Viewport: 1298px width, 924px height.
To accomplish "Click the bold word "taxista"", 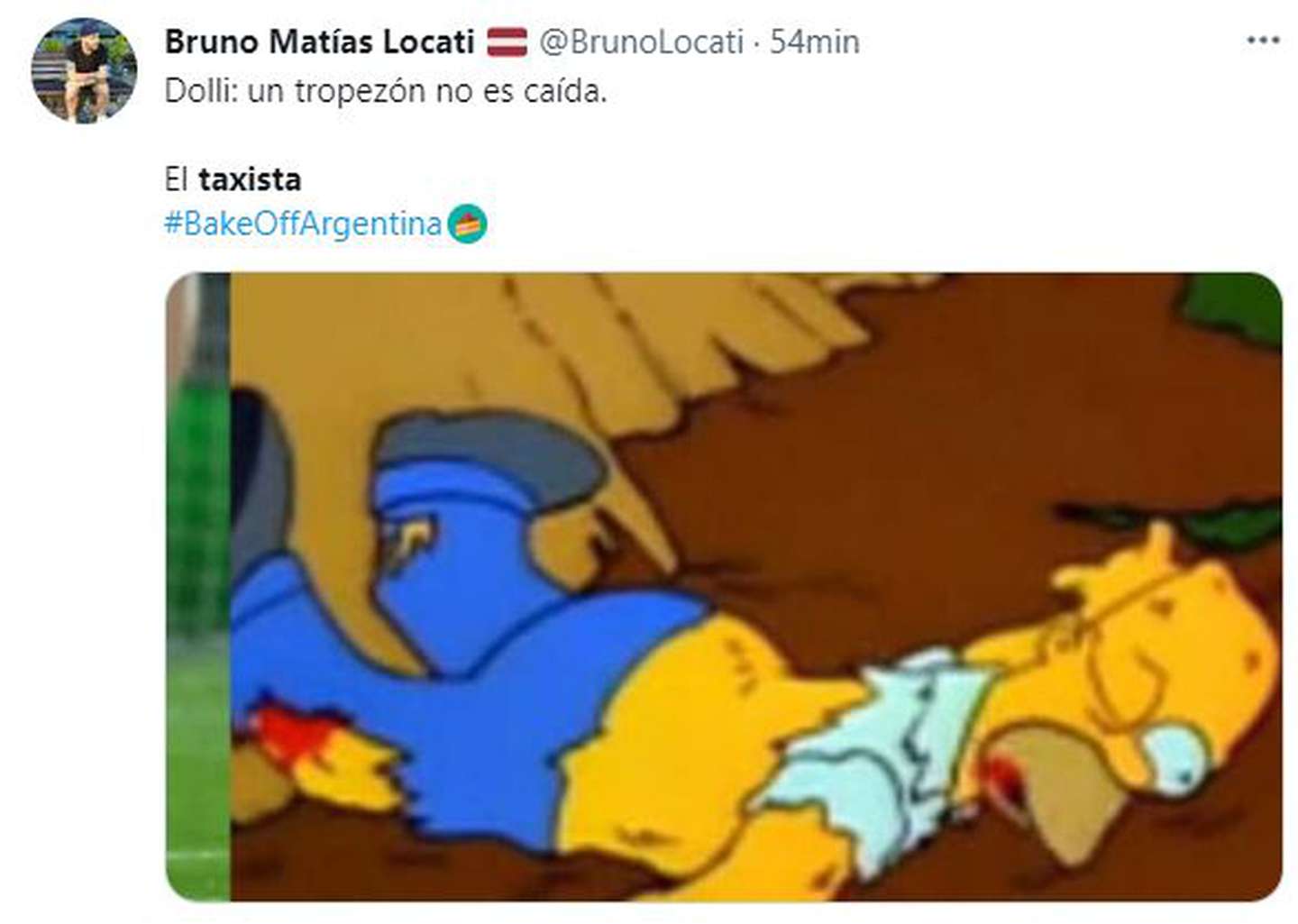I will coord(250,179).
